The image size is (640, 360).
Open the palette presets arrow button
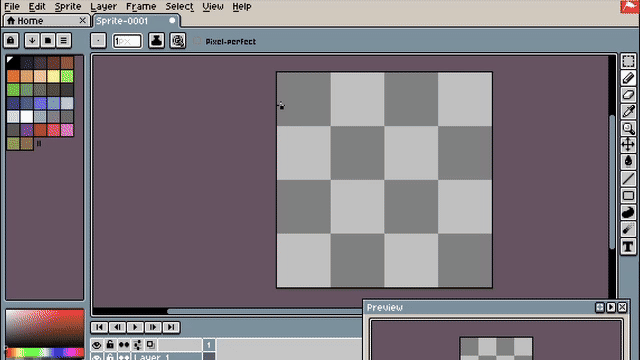point(32,40)
